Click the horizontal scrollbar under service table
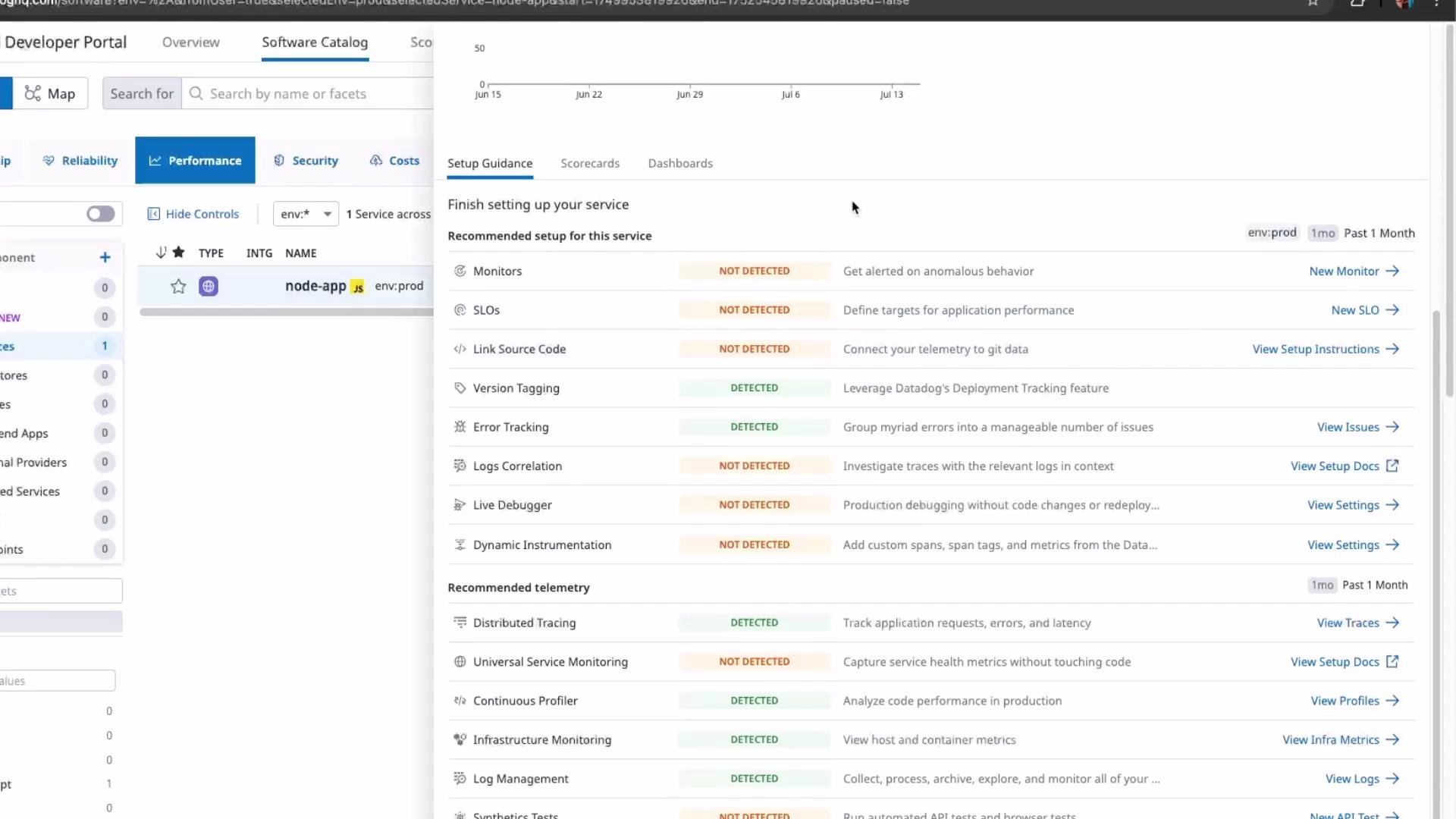Screen dimensions: 1456x819 click(286, 312)
